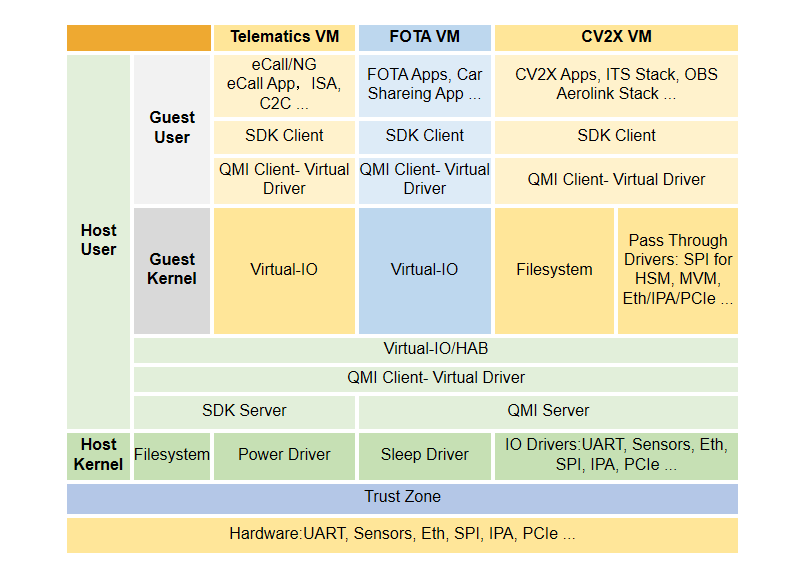
Task: Click the Telematics VM header cell
Action: [x=284, y=37]
